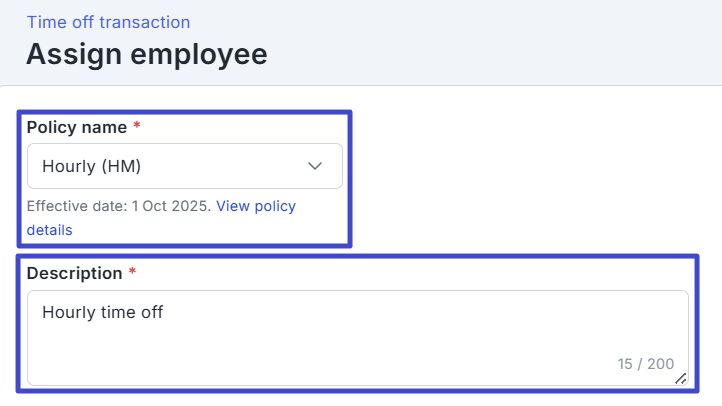Open the "View policy details" link
The image size is (722, 406).
point(255,206)
